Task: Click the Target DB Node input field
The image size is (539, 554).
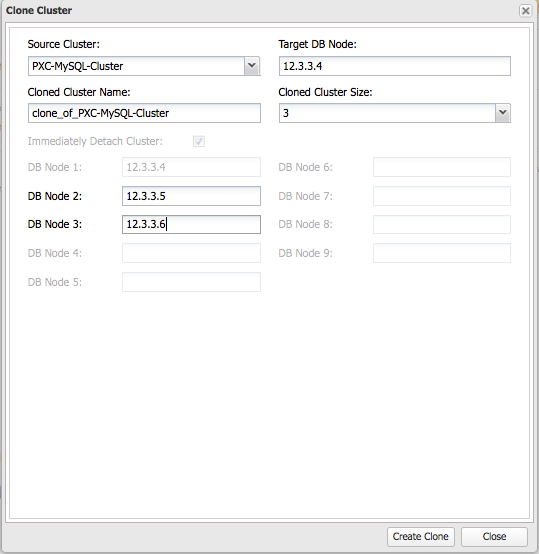Action: [x=395, y=66]
